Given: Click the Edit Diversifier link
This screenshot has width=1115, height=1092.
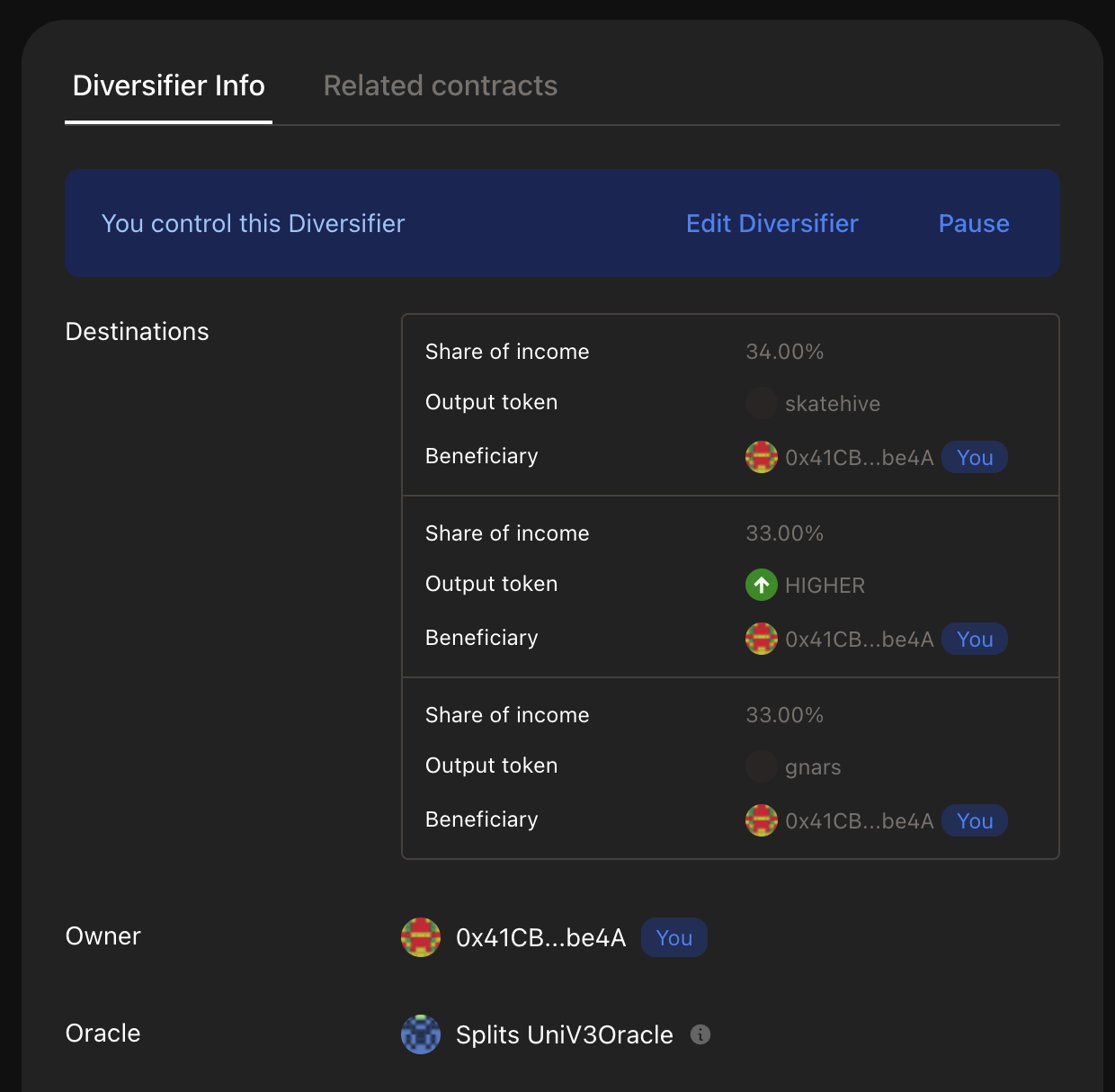Looking at the screenshot, I should 772,223.
